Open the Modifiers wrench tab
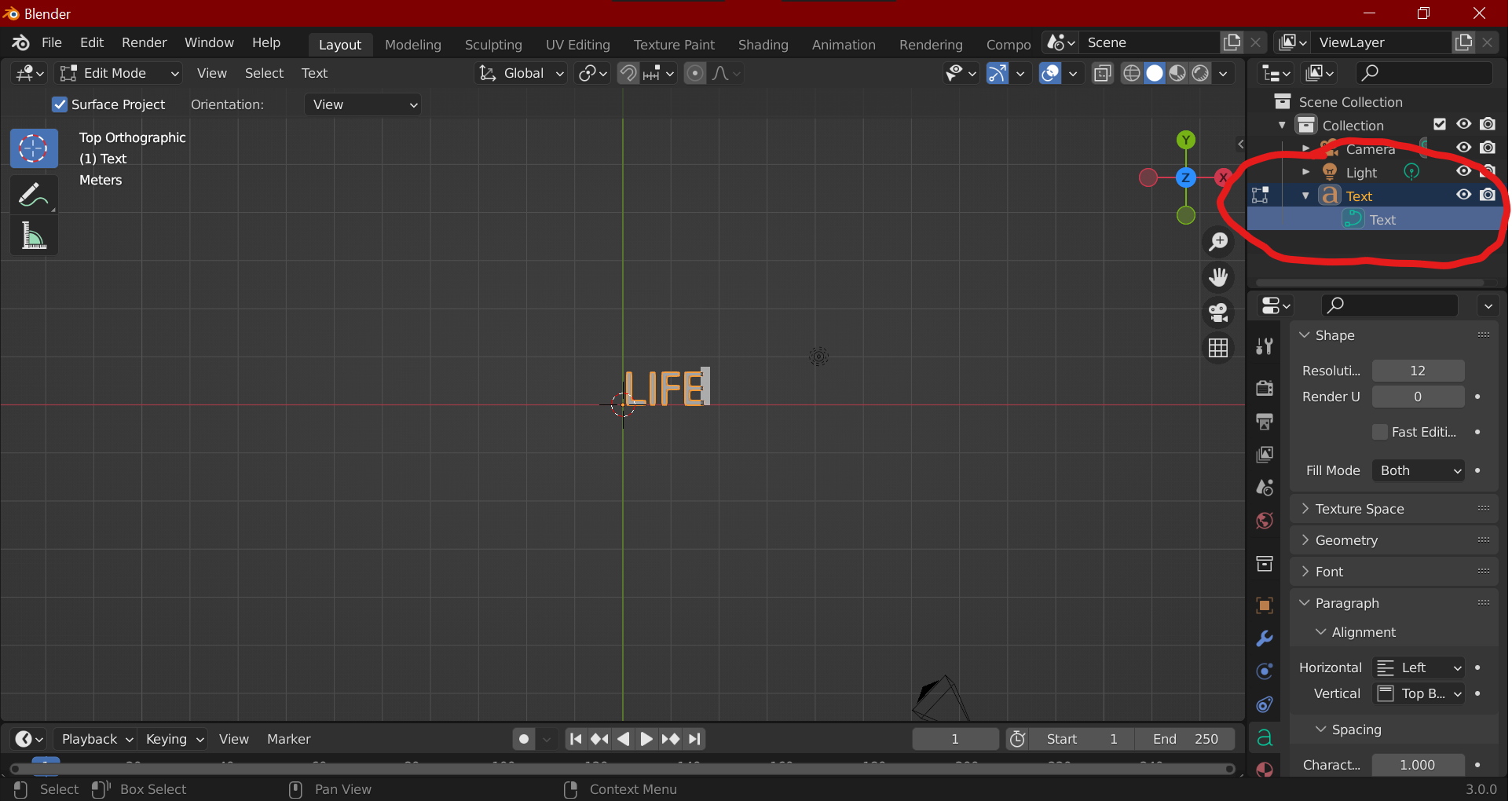 [x=1265, y=638]
